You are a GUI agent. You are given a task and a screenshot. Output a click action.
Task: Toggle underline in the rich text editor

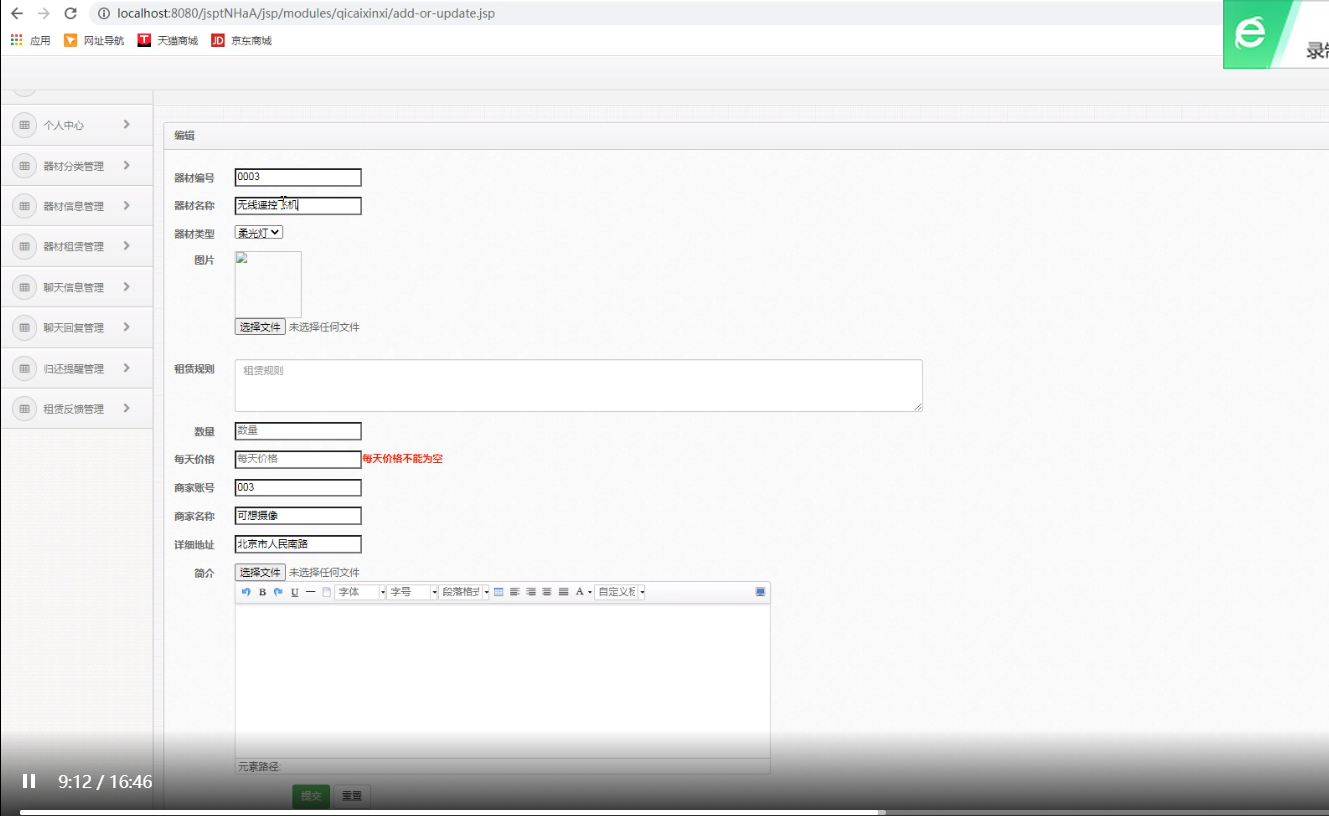295,592
